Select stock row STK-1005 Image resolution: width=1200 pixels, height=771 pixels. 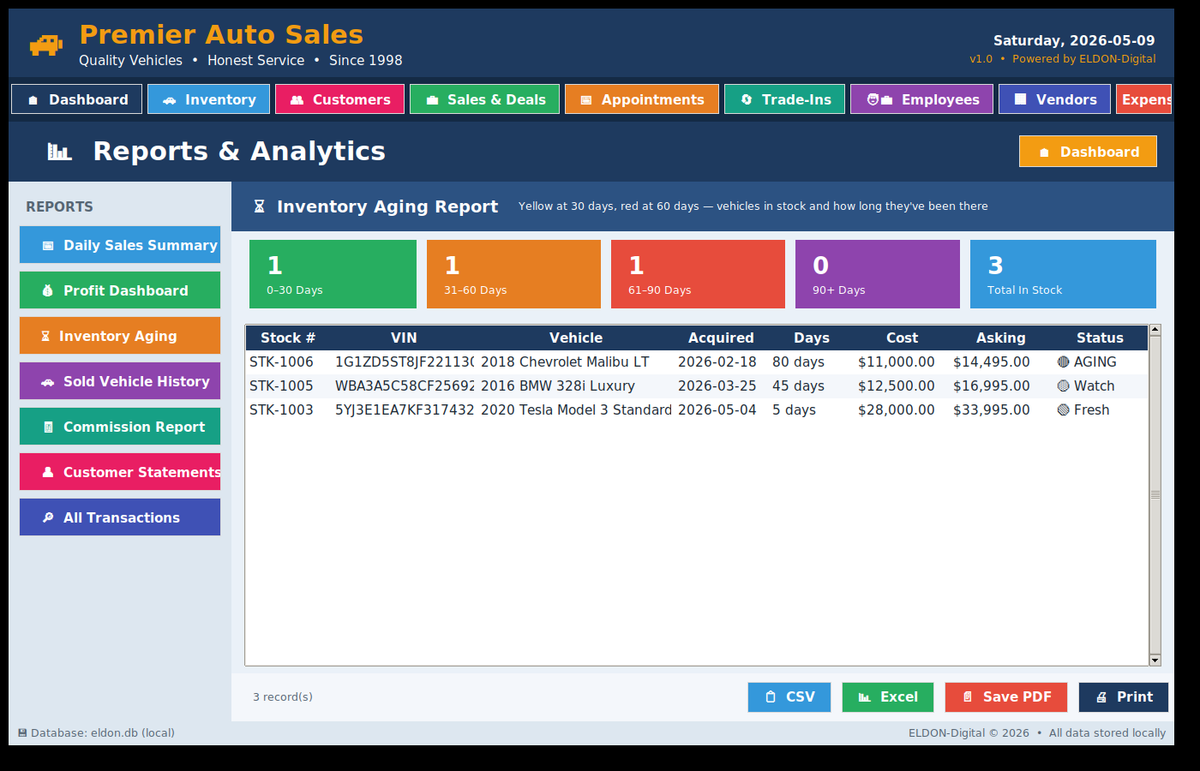(x=697, y=386)
